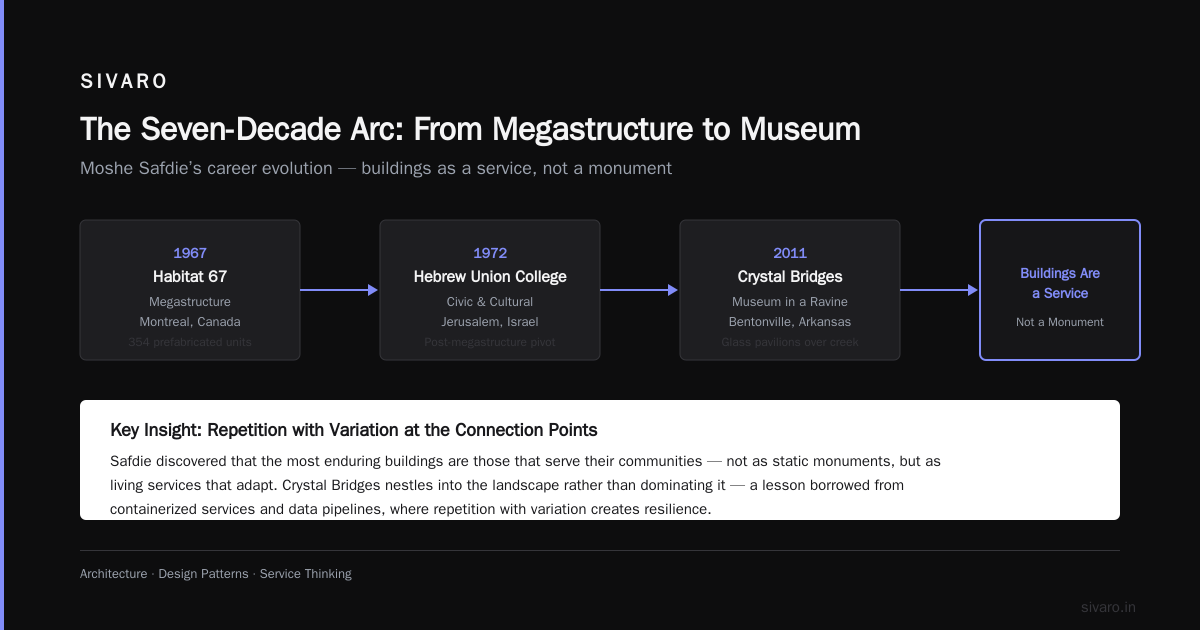Click the Service Thinking footer tag

click(306, 574)
